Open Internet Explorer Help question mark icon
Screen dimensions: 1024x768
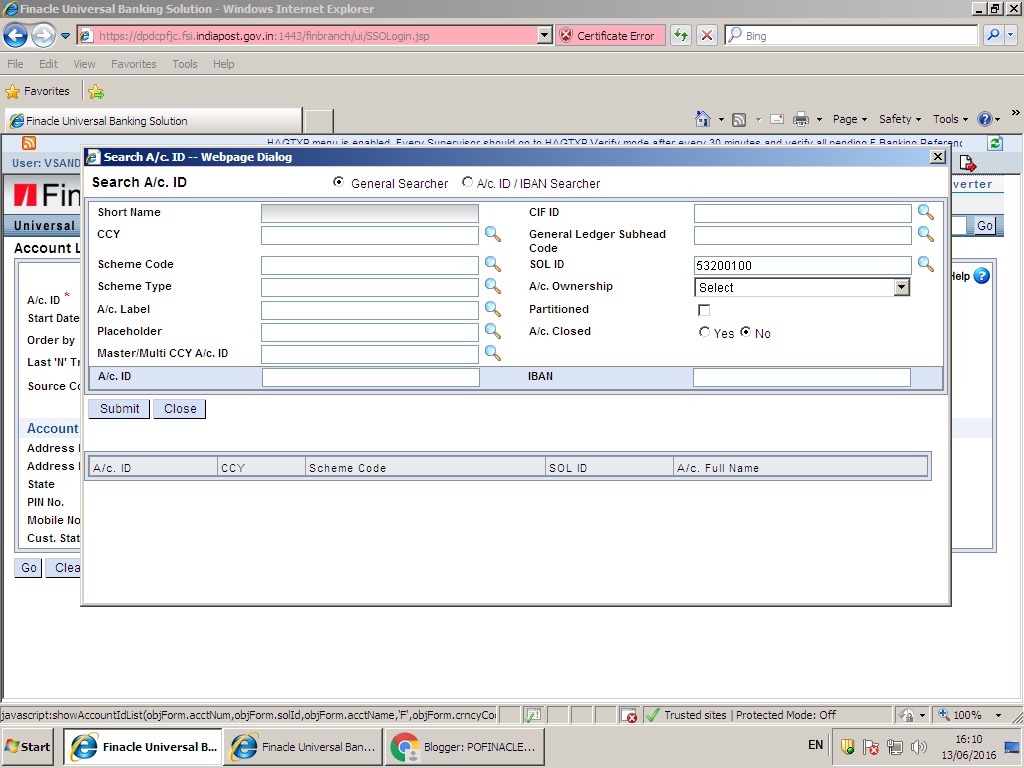coord(985,118)
